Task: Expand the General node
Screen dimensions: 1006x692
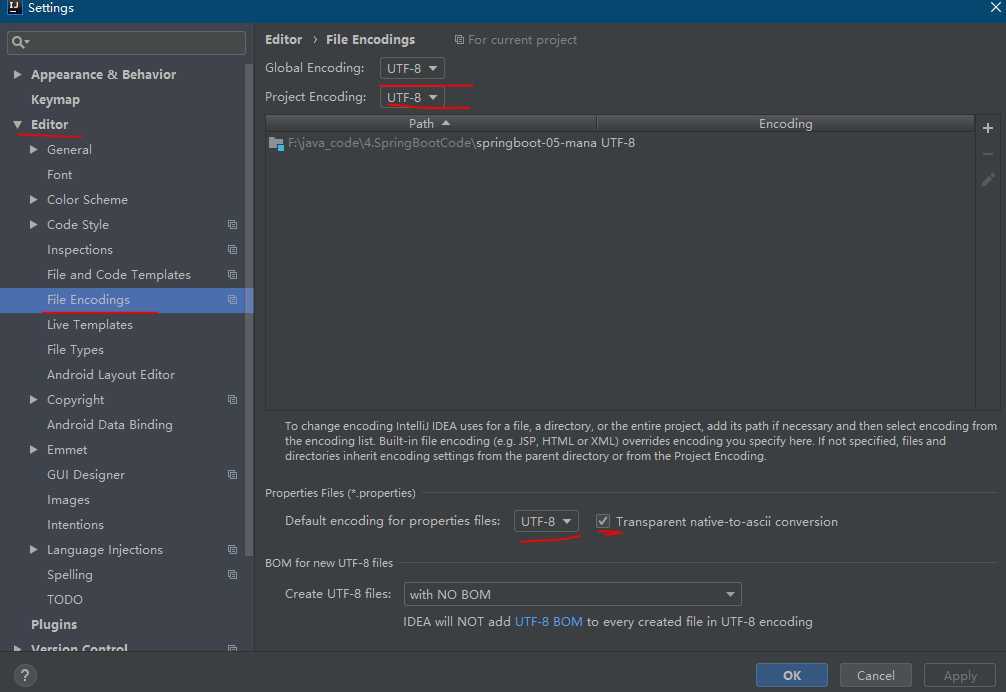Action: (33, 149)
